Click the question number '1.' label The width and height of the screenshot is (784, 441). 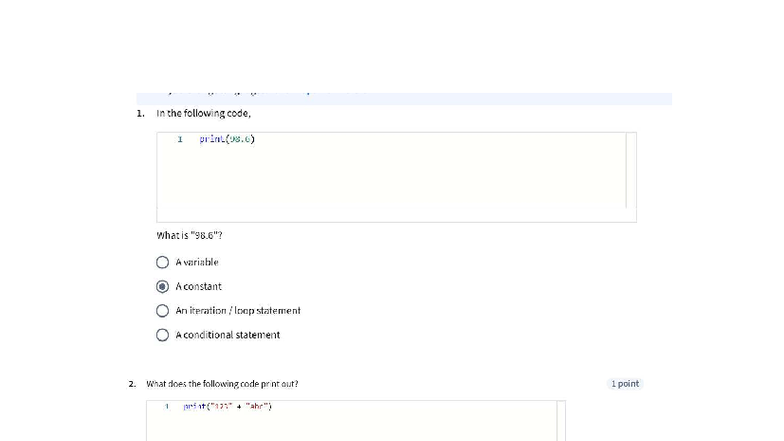[x=141, y=113]
